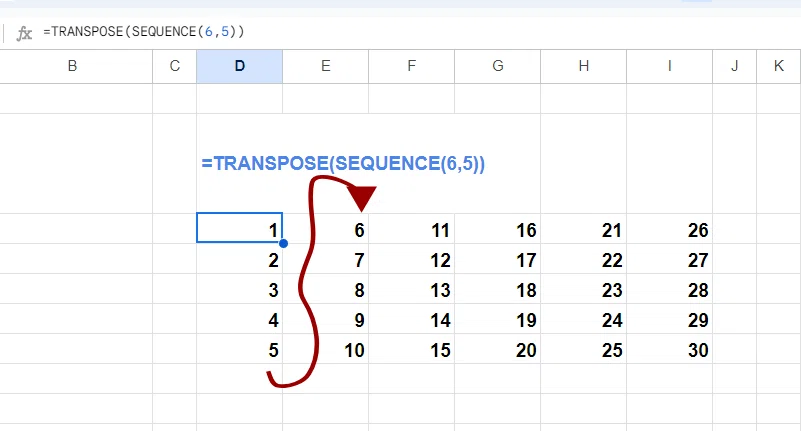Select the cell containing 30
The width and height of the screenshot is (801, 431).
coord(670,349)
